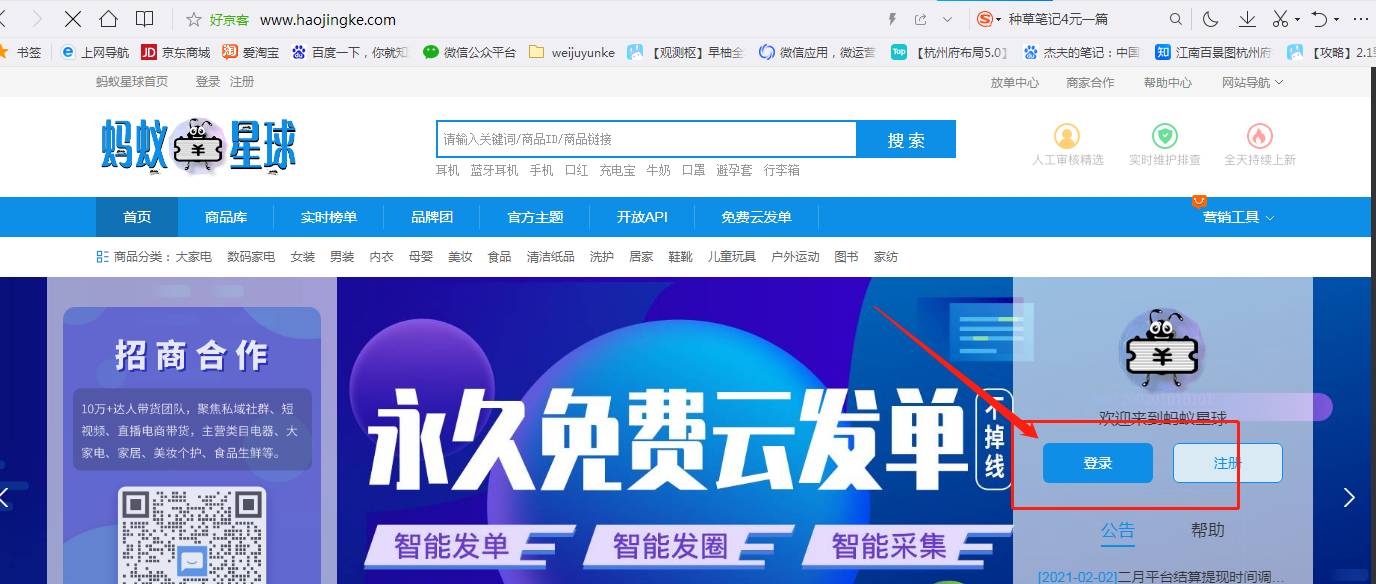
Task: Select the 免费云发单 nav tab
Action: (756, 217)
